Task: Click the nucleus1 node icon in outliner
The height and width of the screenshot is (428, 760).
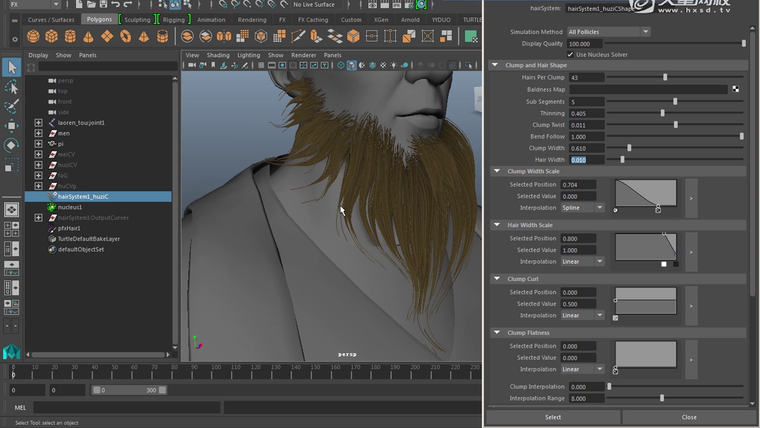Action: (51, 207)
